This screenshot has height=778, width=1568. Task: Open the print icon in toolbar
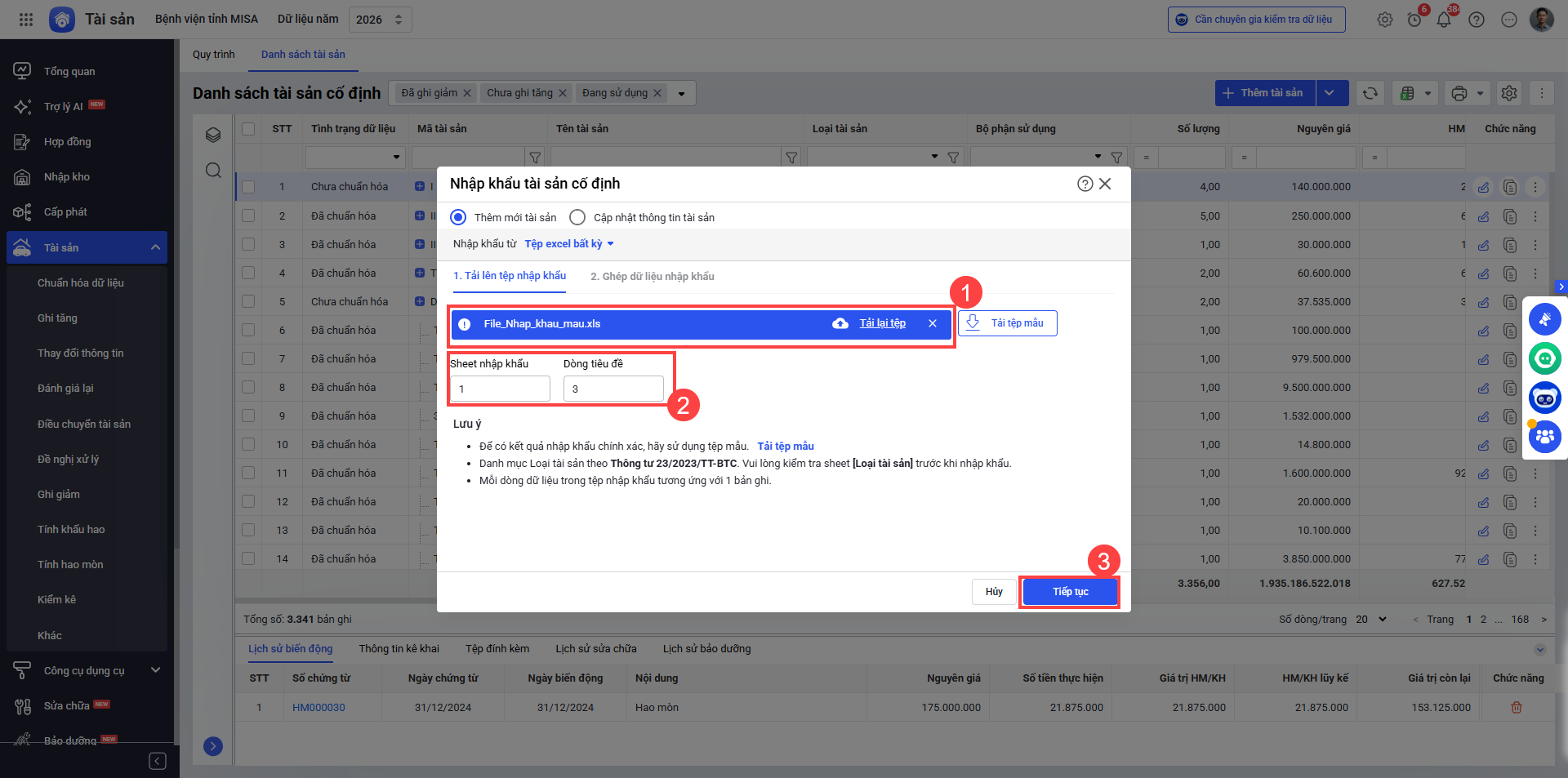1459,93
